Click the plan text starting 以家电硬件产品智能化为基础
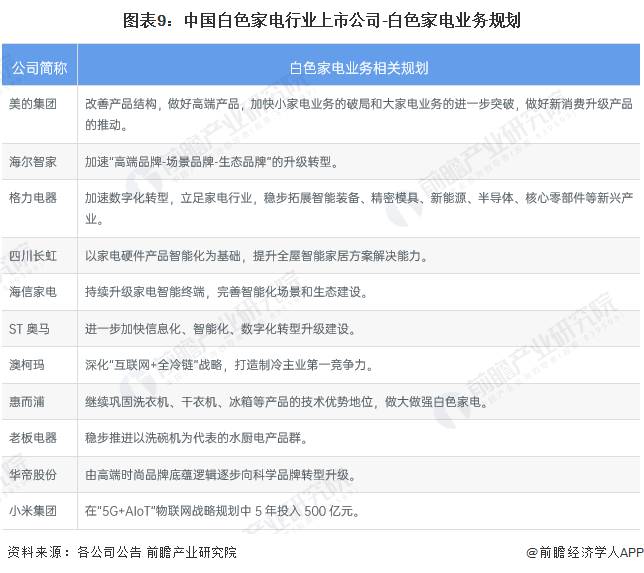This screenshot has width=644, height=573. pyautogui.click(x=257, y=256)
